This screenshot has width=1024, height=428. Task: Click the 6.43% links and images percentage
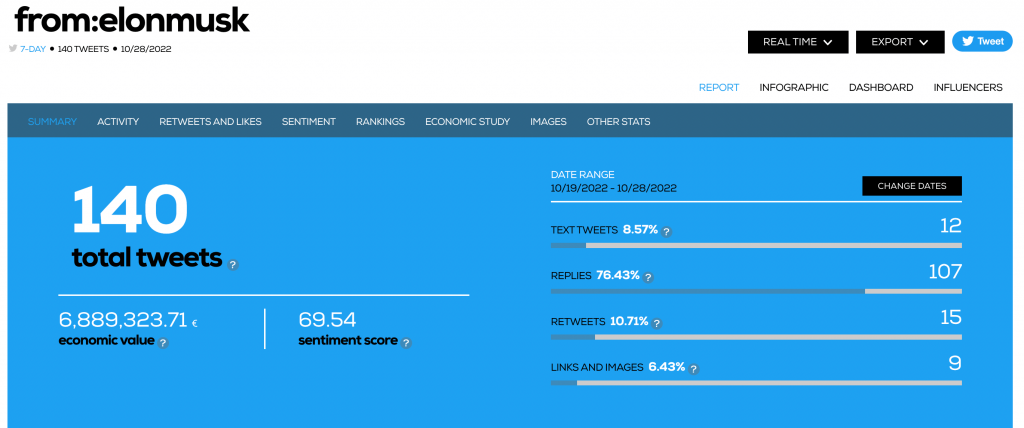tap(667, 367)
